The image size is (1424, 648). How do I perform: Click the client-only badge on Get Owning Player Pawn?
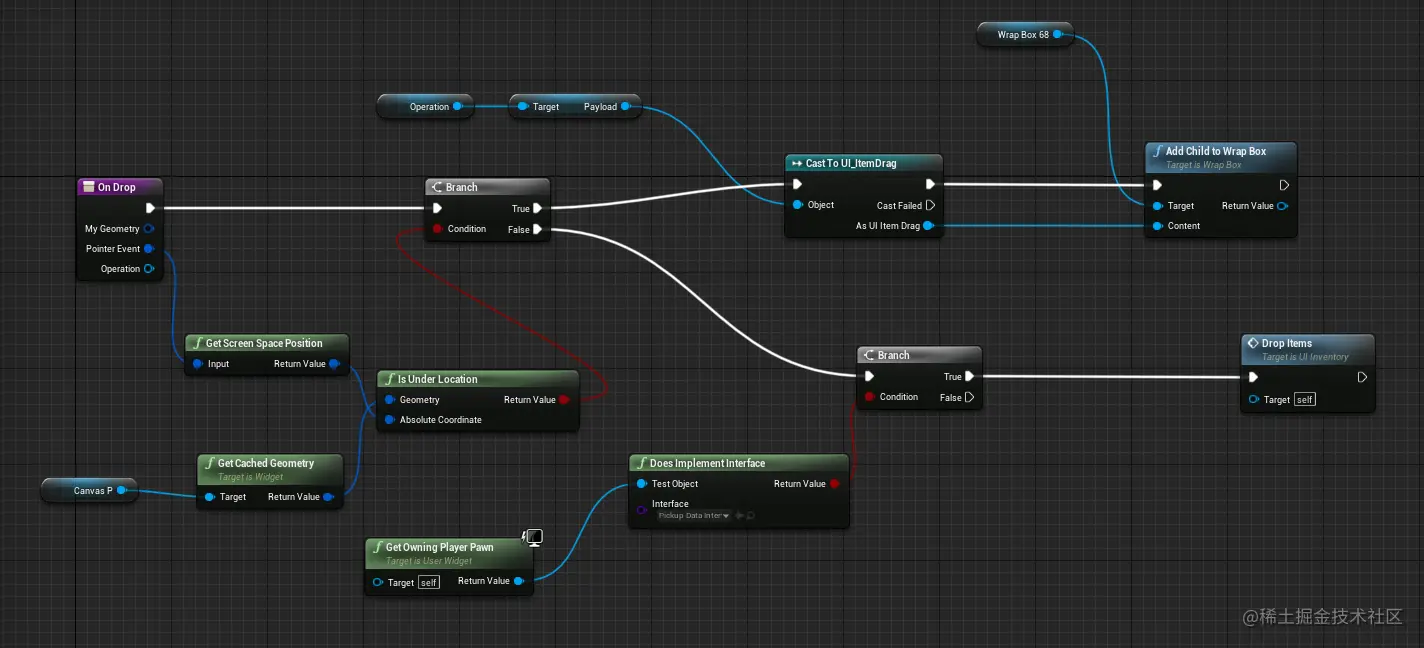pos(534,538)
